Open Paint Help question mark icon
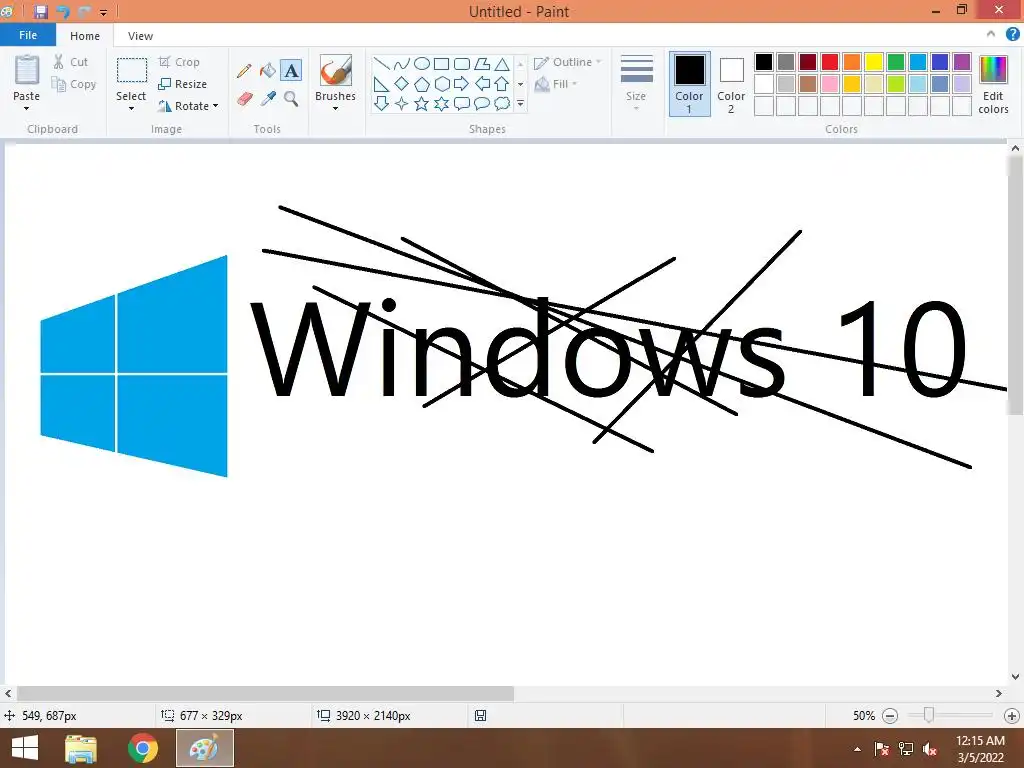 click(x=1012, y=35)
